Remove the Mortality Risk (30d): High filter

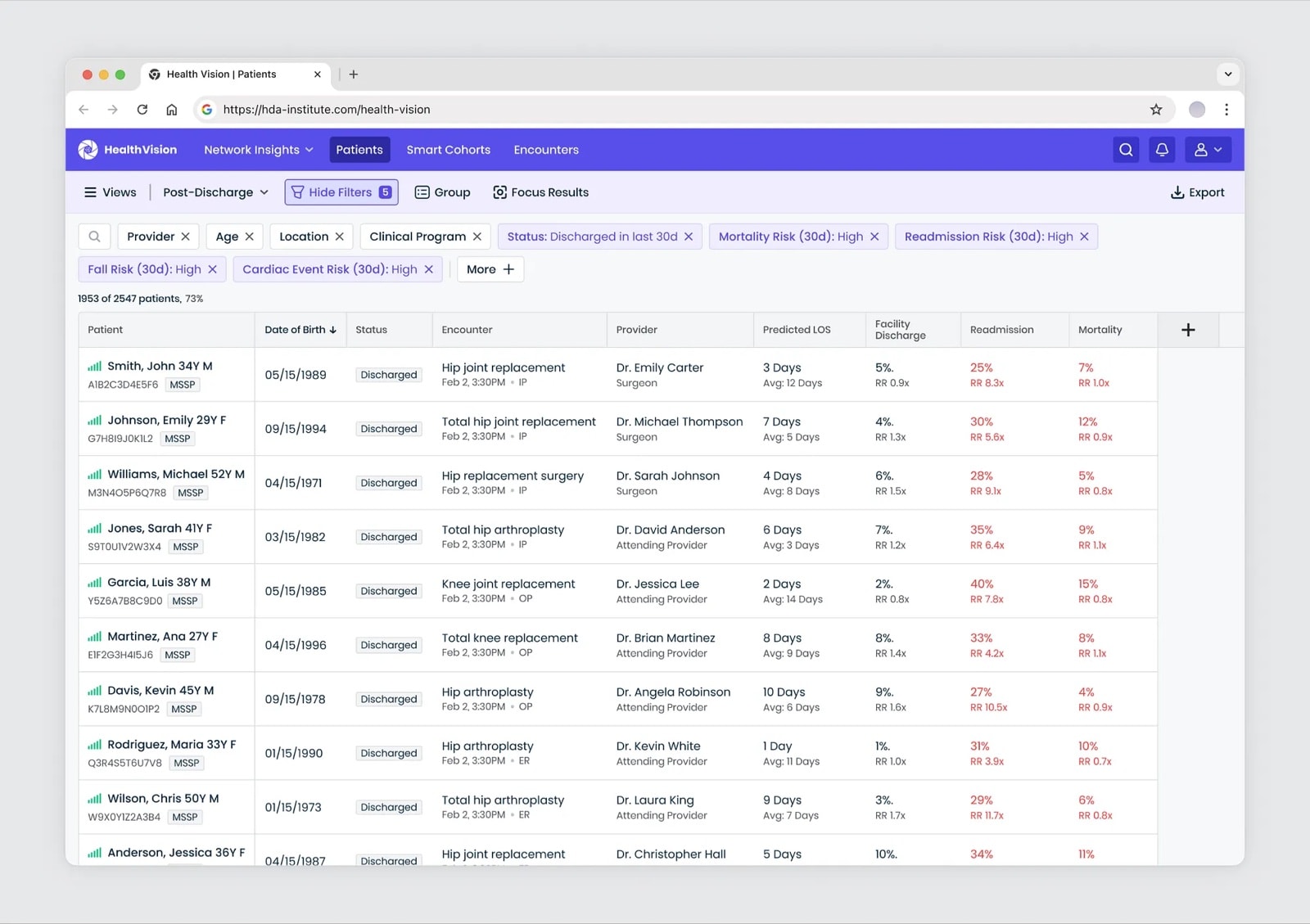[x=874, y=237]
